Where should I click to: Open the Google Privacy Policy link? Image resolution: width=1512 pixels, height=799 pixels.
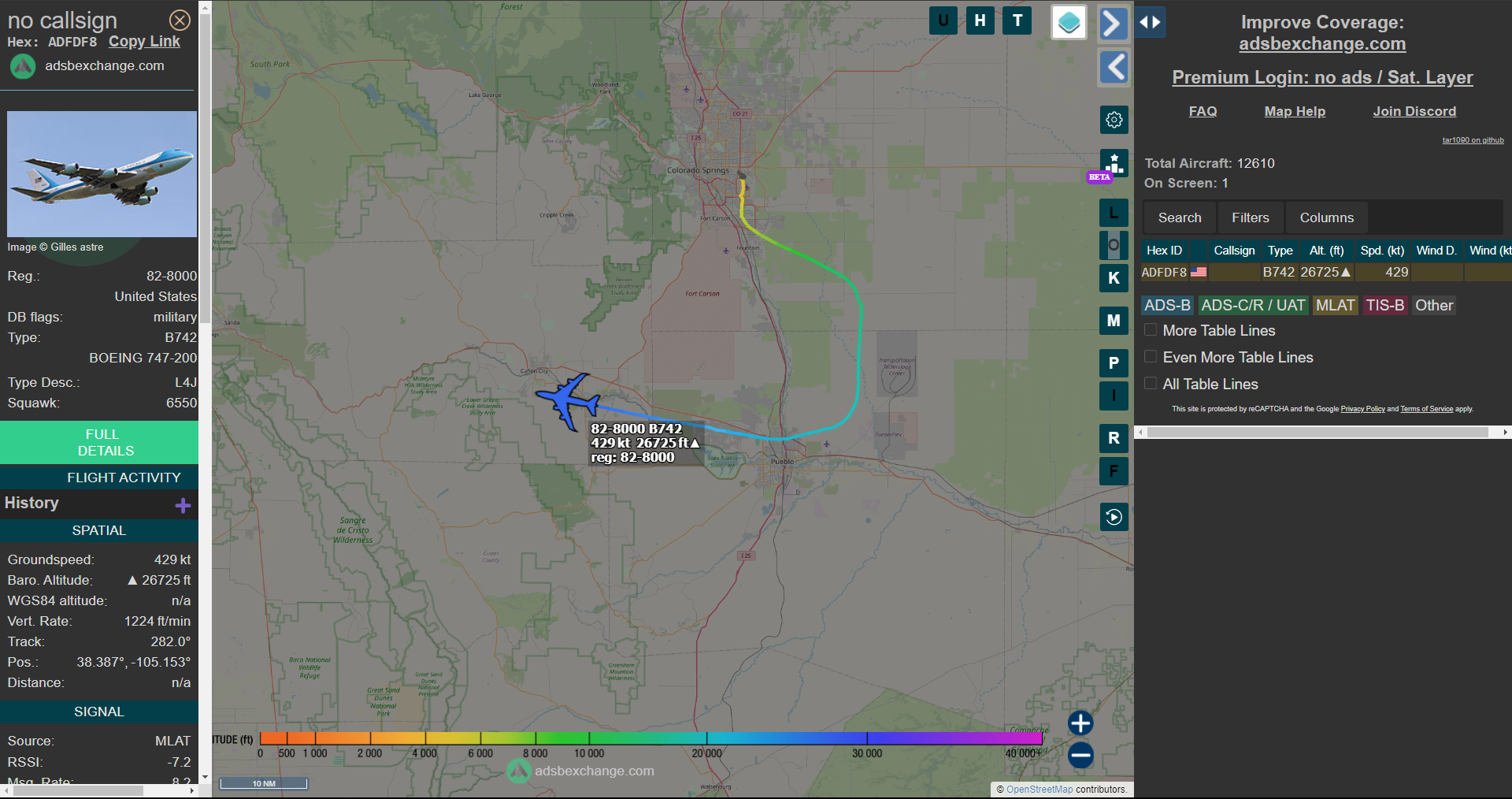(1362, 409)
